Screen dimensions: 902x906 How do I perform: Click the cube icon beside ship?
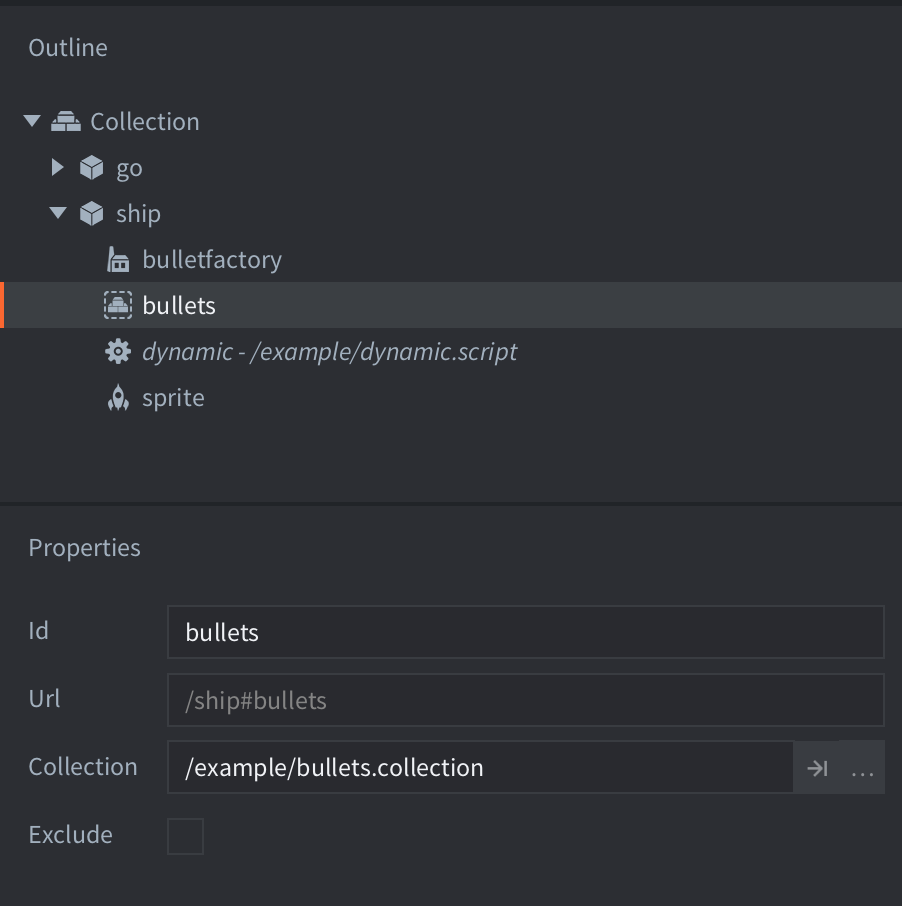[92, 213]
